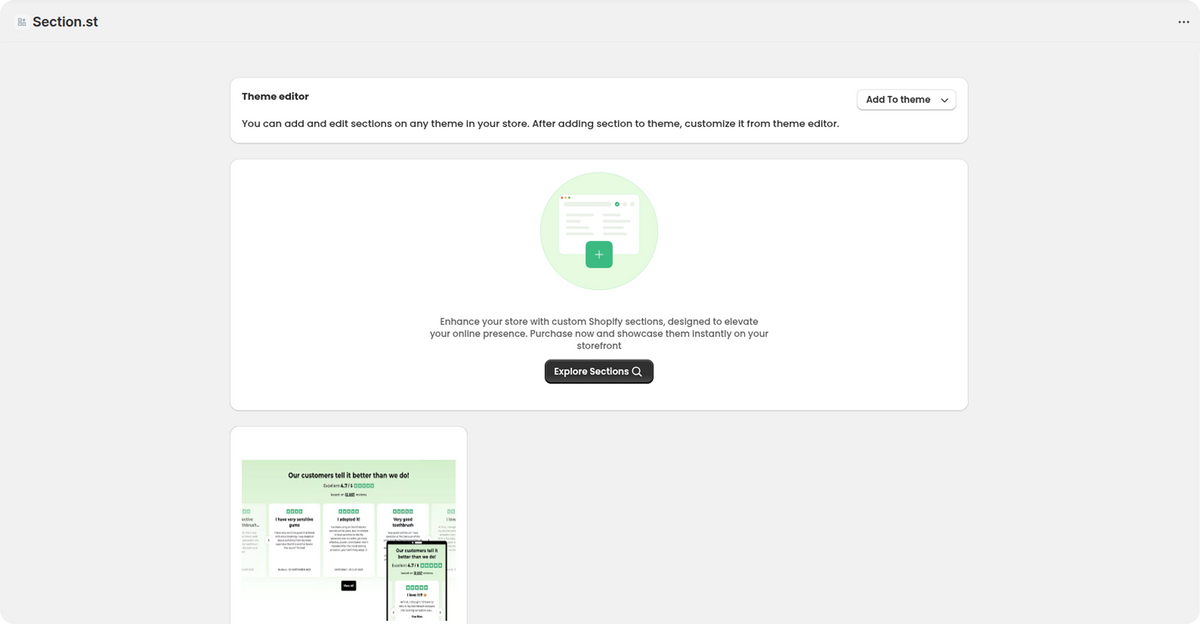Click the magnifier icon in Explore Sections

tap(637, 372)
